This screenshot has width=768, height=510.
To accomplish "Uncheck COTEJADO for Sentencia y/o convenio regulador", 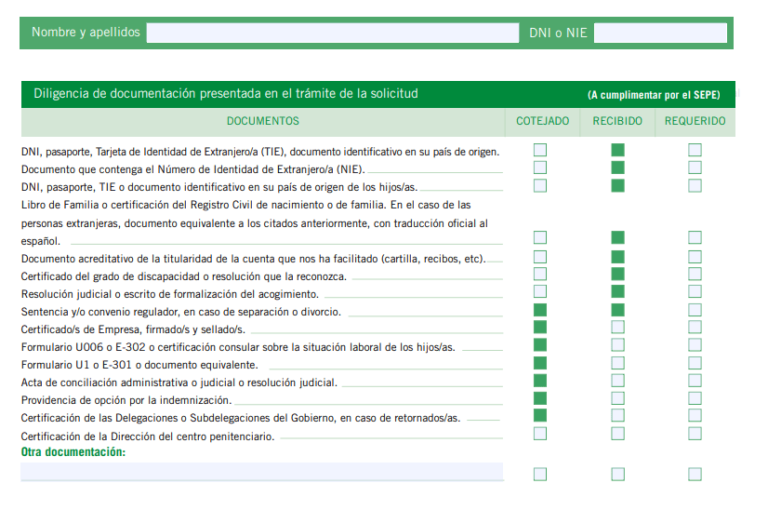I will [540, 310].
